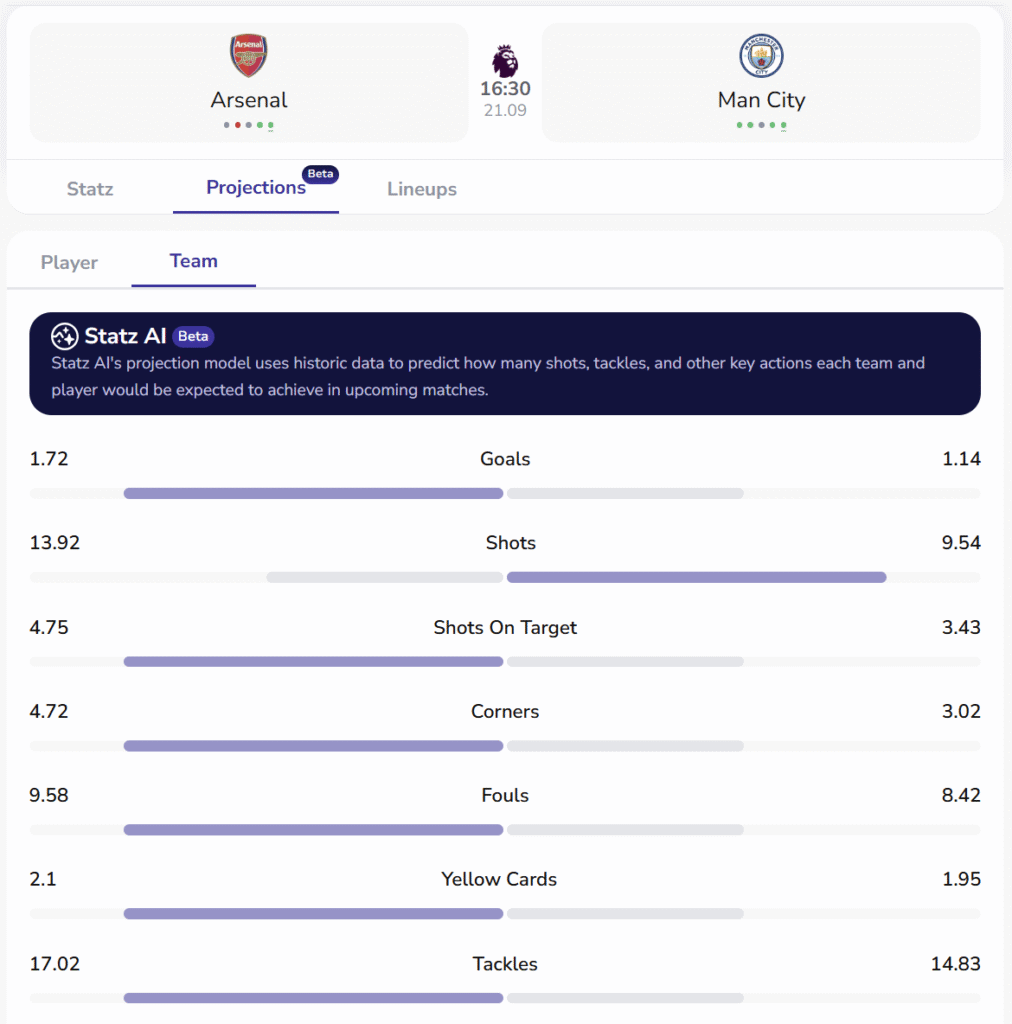Click the Statz AI logo icon
The image size is (1012, 1024).
(x=65, y=336)
